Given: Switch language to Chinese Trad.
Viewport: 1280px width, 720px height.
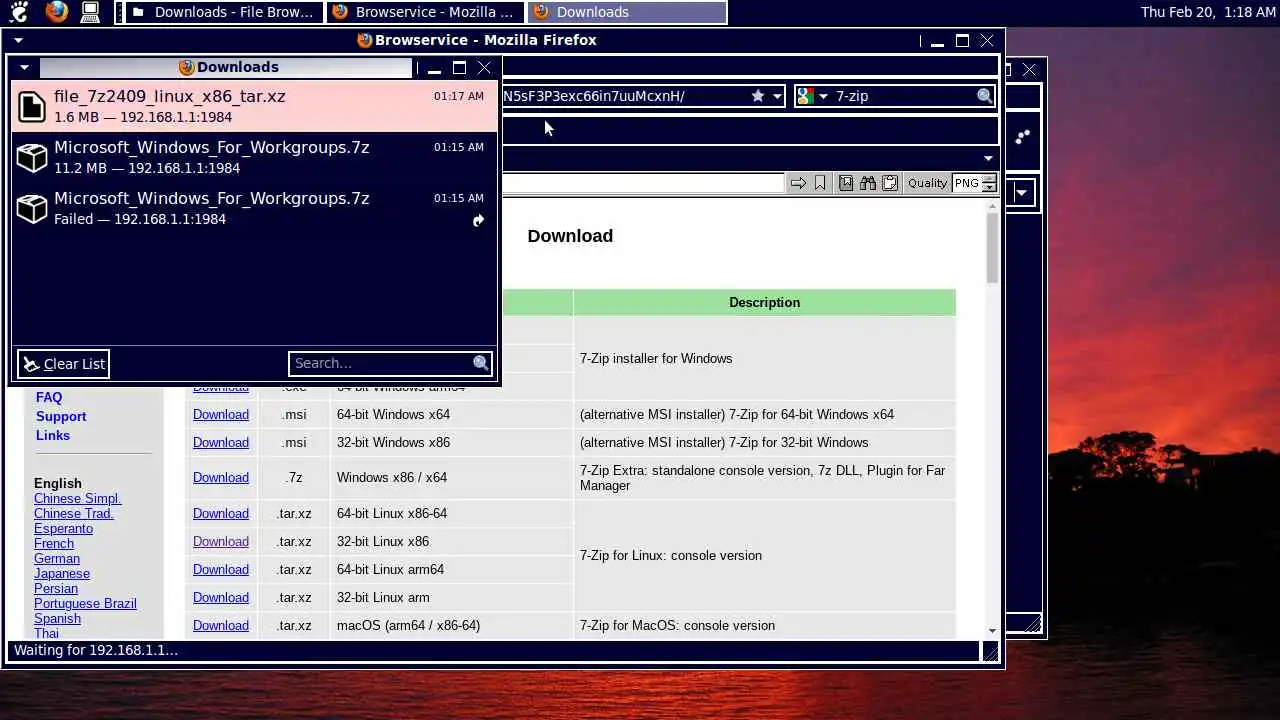Looking at the screenshot, I should [74, 513].
